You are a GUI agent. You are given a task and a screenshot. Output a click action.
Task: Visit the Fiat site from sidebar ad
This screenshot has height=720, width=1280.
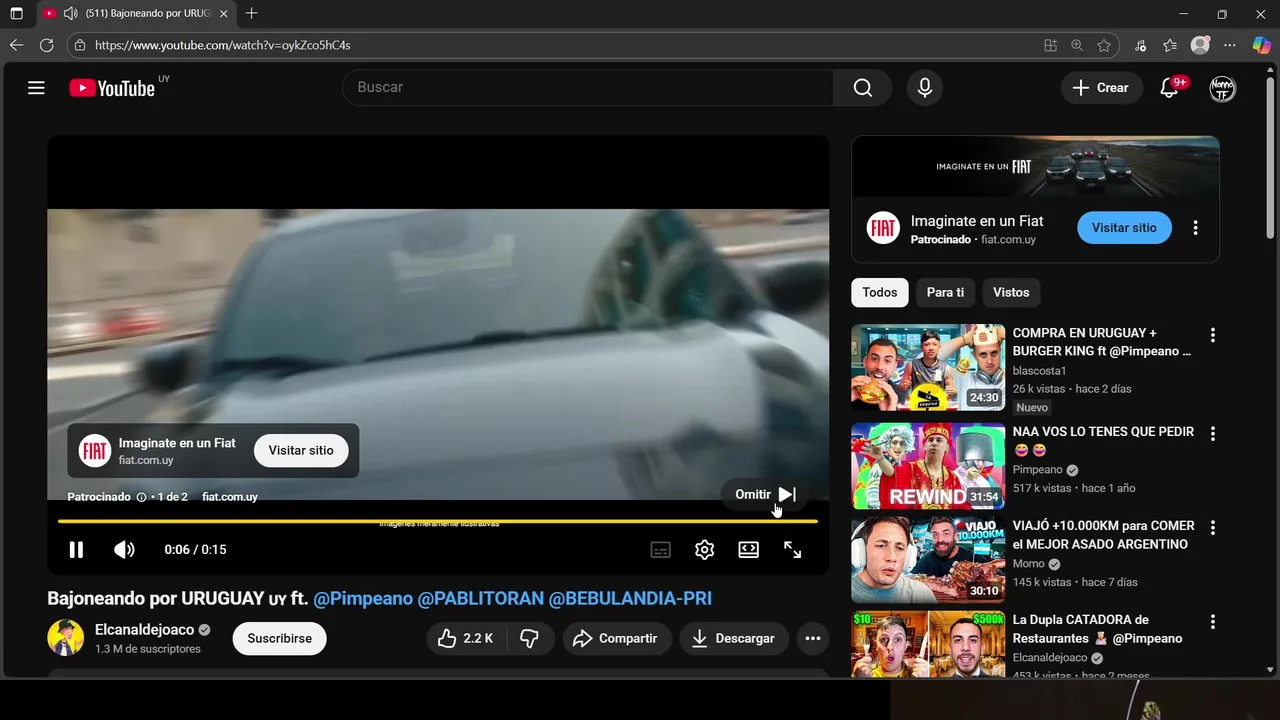click(1124, 228)
